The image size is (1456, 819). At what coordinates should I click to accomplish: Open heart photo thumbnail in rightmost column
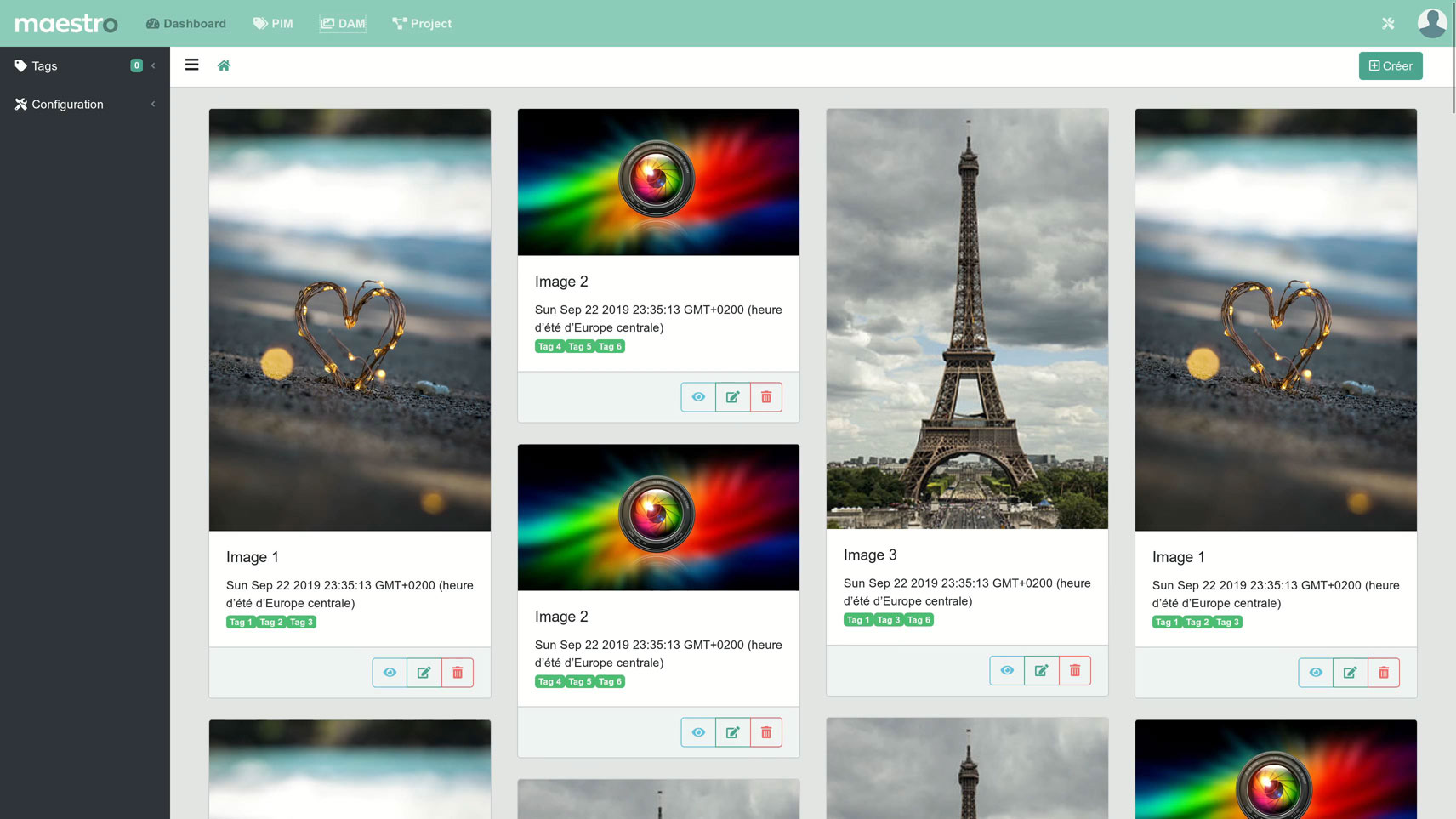(1276, 320)
